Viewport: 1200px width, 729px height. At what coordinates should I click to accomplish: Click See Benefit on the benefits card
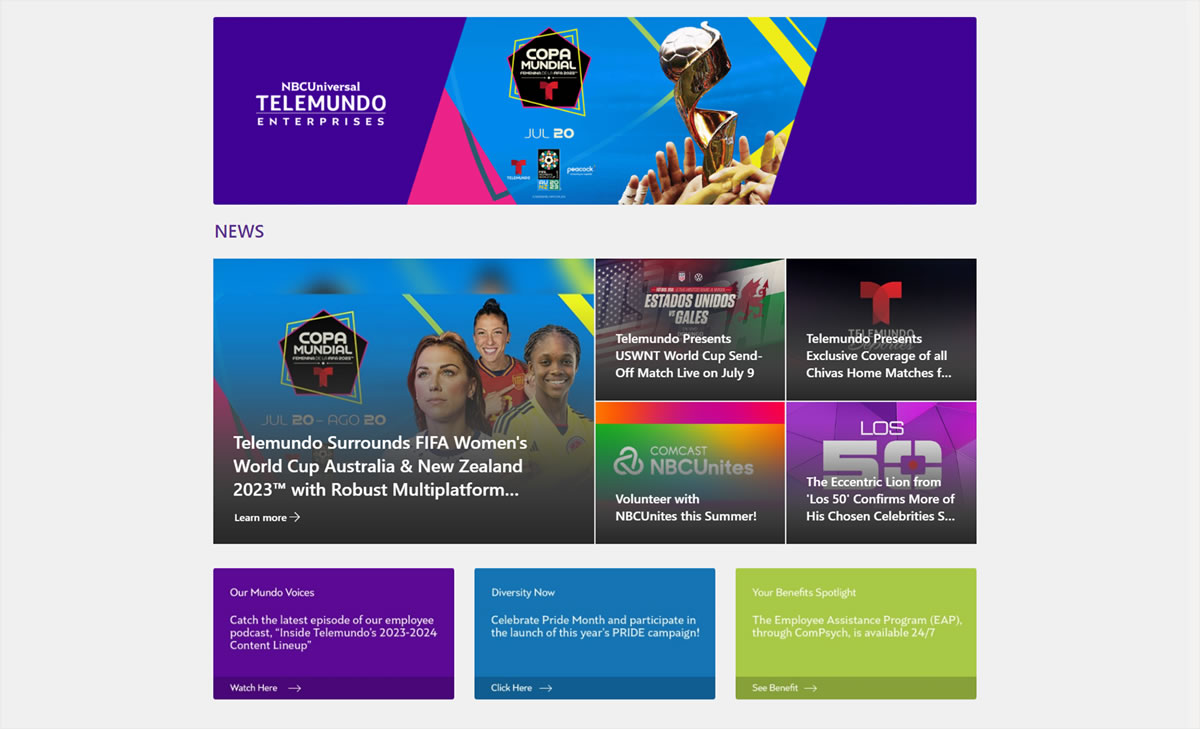(775, 688)
